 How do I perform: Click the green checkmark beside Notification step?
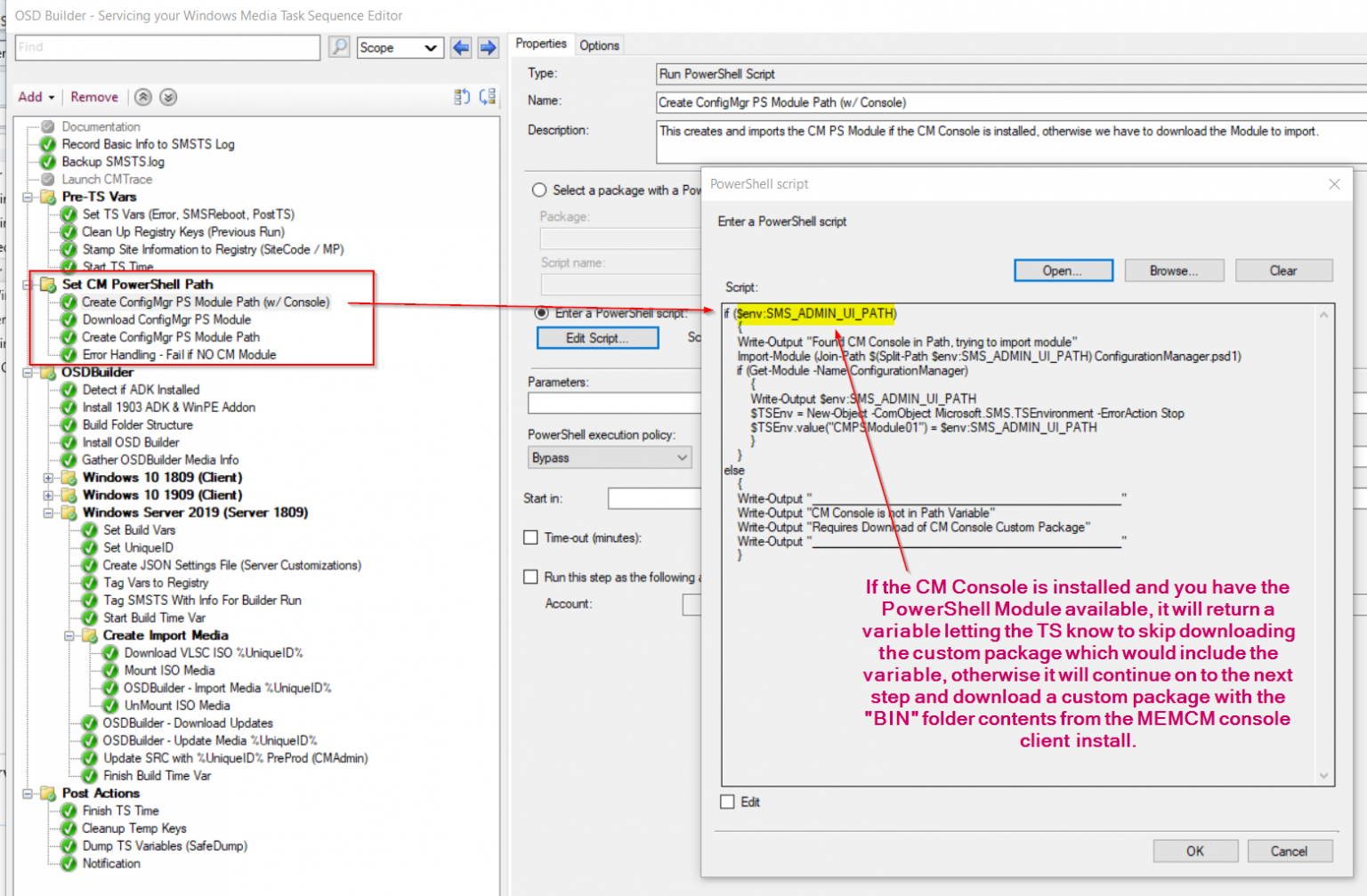coord(69,863)
